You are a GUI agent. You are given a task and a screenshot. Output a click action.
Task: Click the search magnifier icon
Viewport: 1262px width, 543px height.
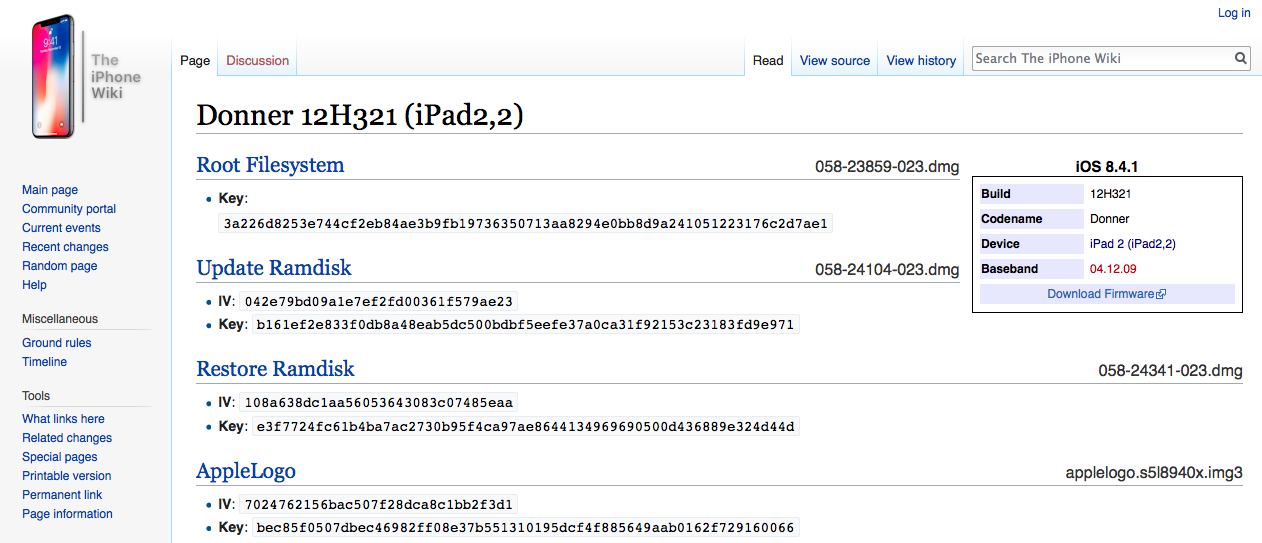pos(1241,58)
